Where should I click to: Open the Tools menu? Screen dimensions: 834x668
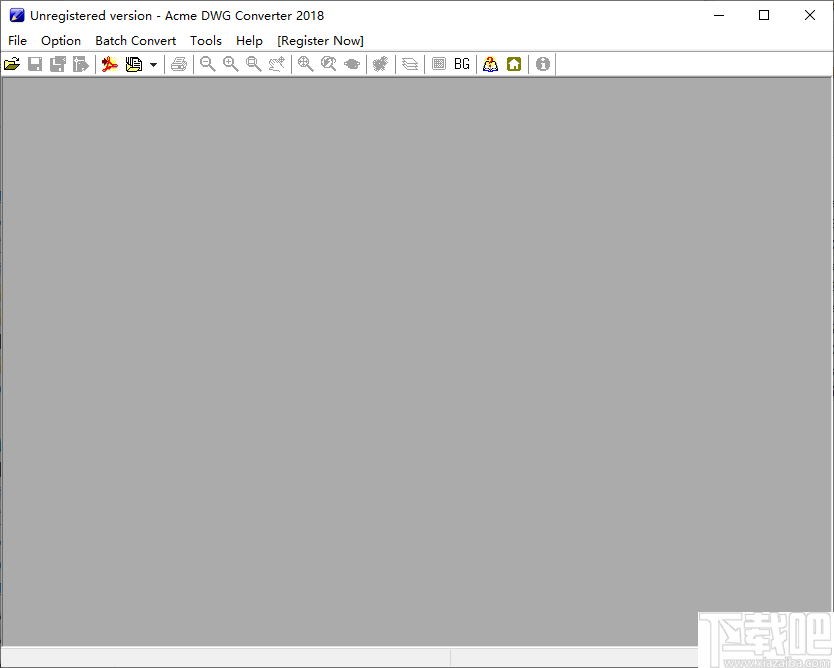tap(206, 40)
